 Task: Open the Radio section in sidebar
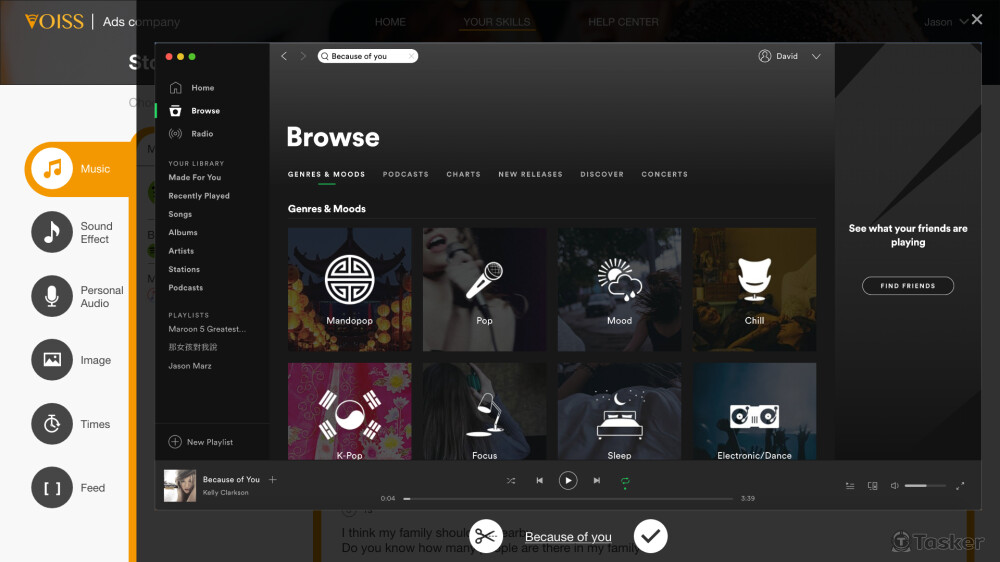coord(201,134)
